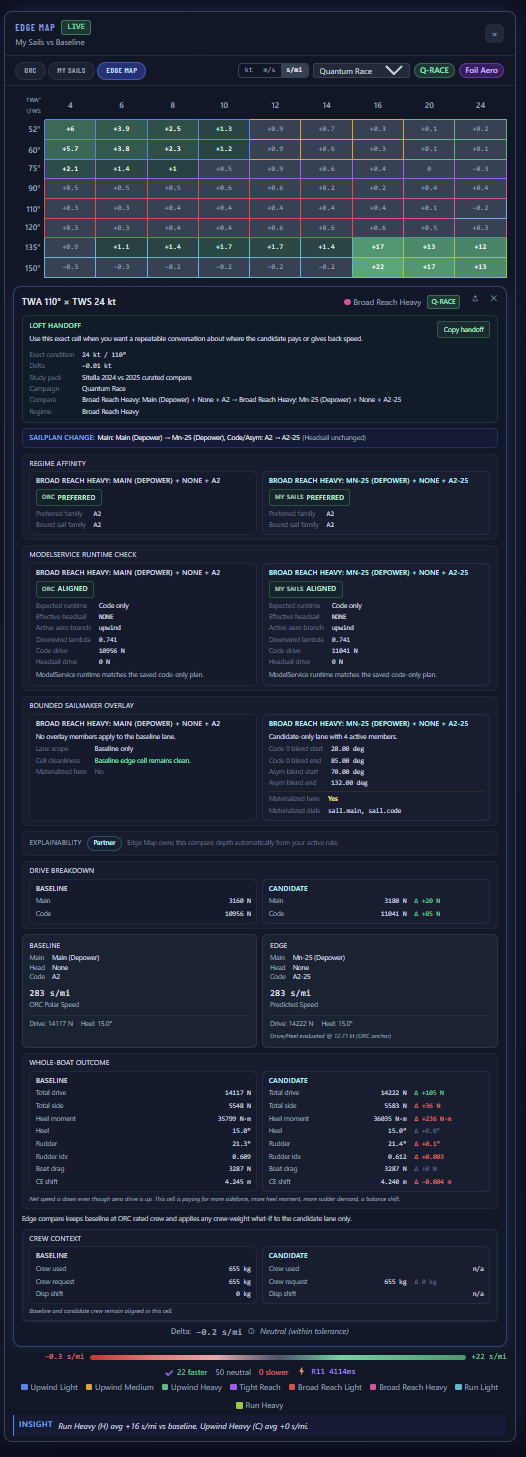Set units to m/s
Screen dimensions: 526x1457
269,70
